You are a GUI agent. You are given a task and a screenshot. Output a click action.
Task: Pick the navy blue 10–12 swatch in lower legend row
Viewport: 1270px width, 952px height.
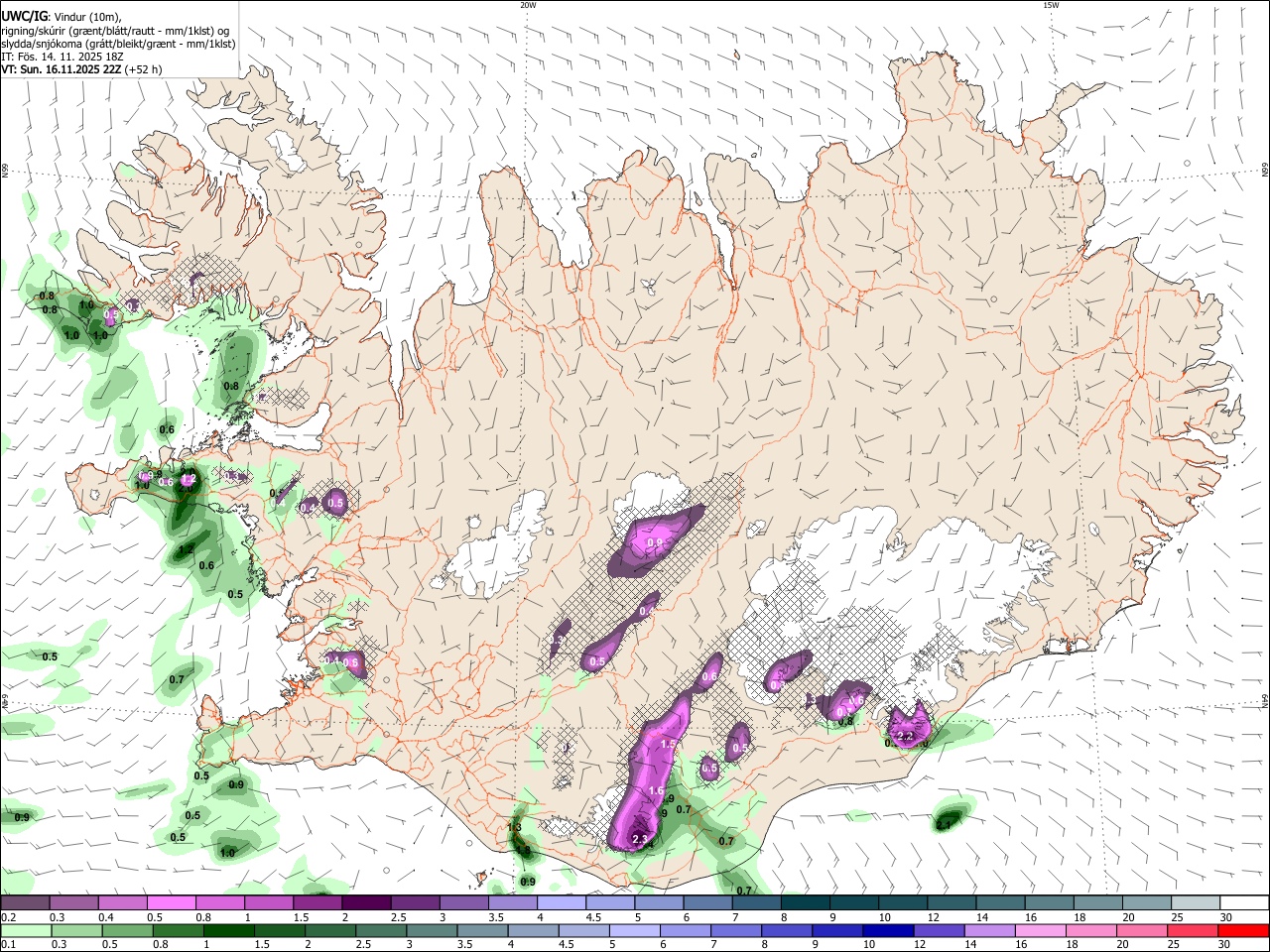click(889, 930)
